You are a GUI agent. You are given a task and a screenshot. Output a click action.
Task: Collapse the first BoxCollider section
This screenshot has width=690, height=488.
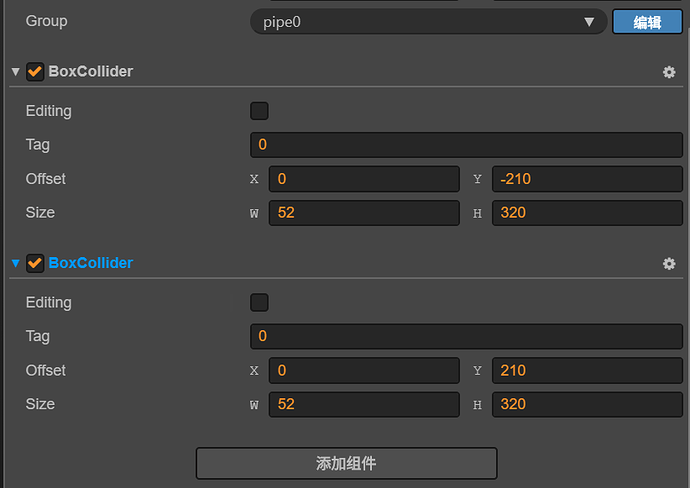coord(15,72)
